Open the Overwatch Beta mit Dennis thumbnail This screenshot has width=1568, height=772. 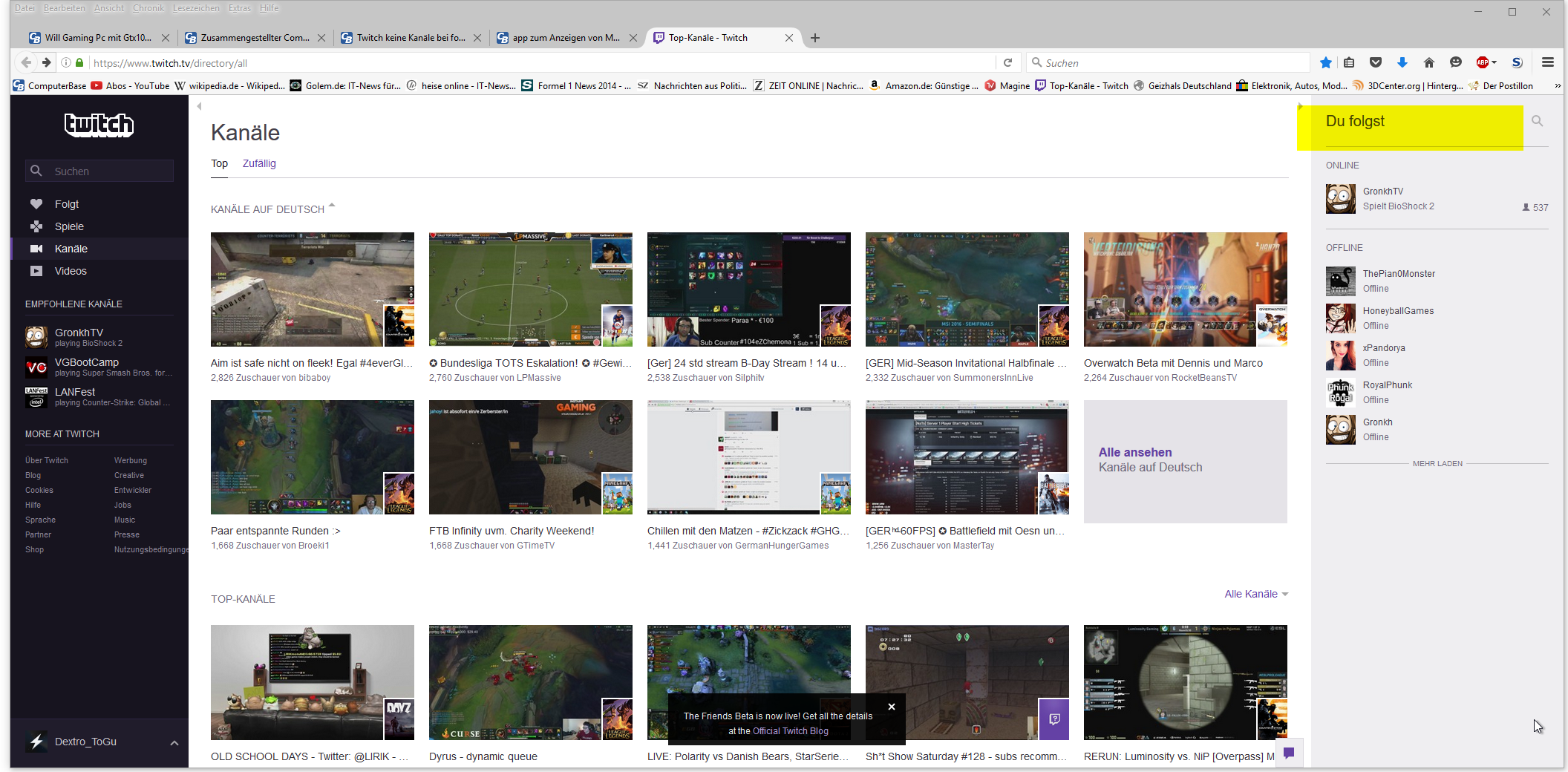[1186, 289]
